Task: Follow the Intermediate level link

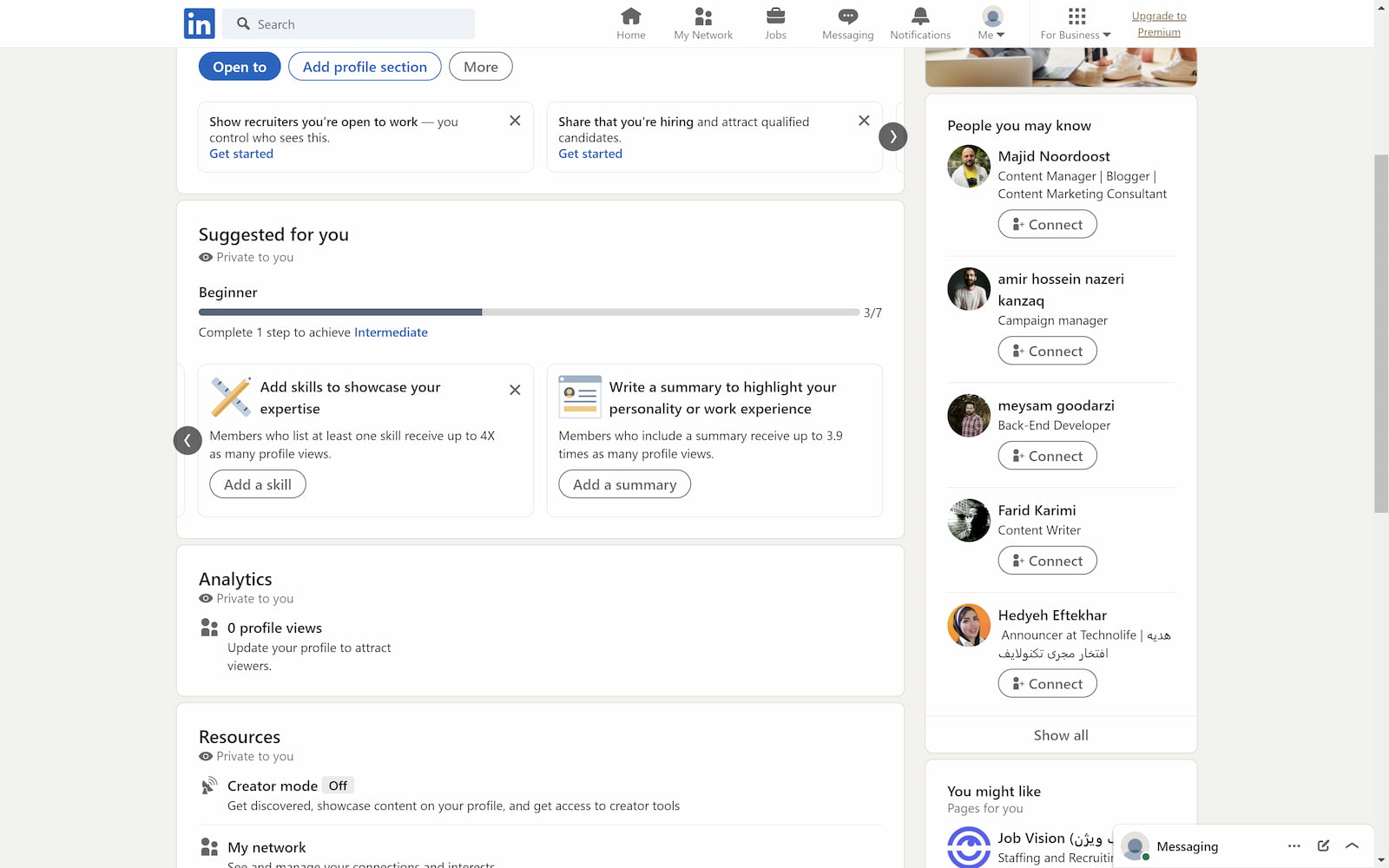Action: click(x=391, y=332)
